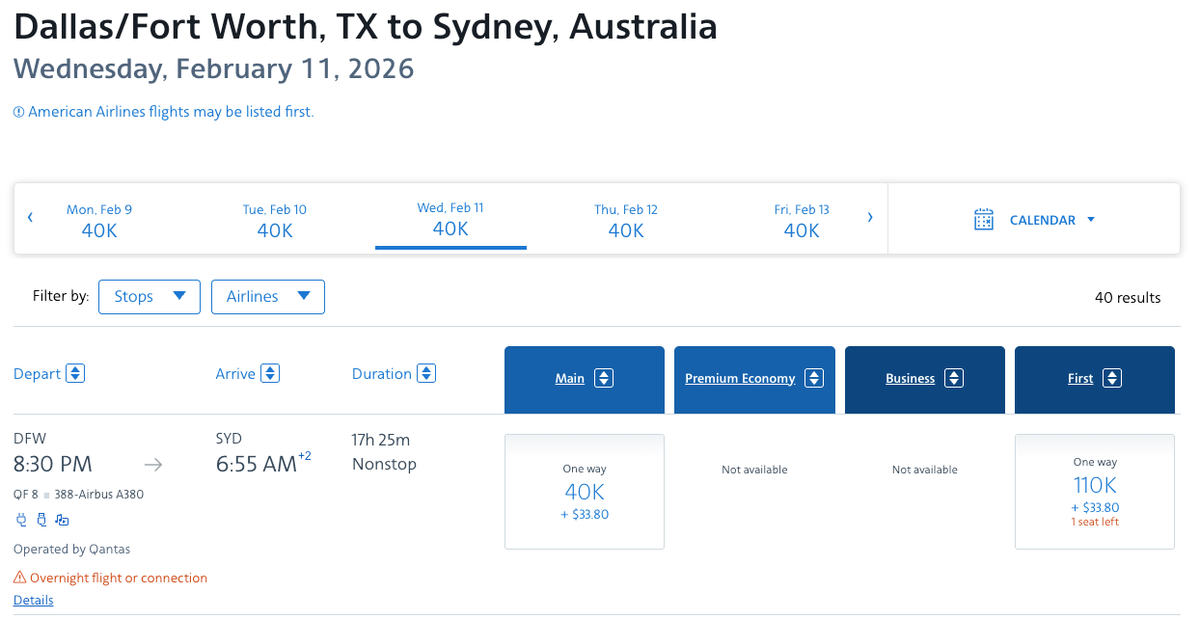Open the Airlines filter dropdown

(x=268, y=296)
